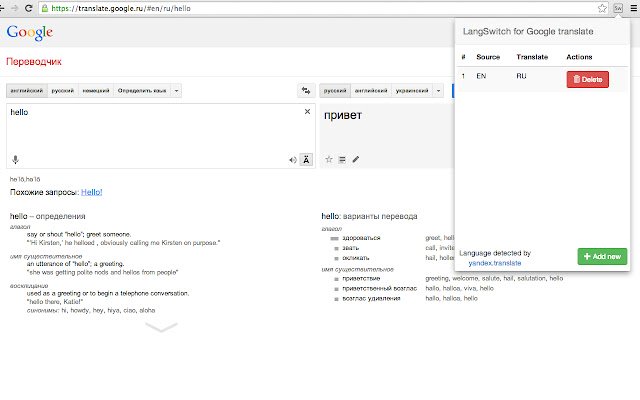Screen dimensions: 640x400
Task: Suggest an edit with the pencil icon
Action: [356, 159]
